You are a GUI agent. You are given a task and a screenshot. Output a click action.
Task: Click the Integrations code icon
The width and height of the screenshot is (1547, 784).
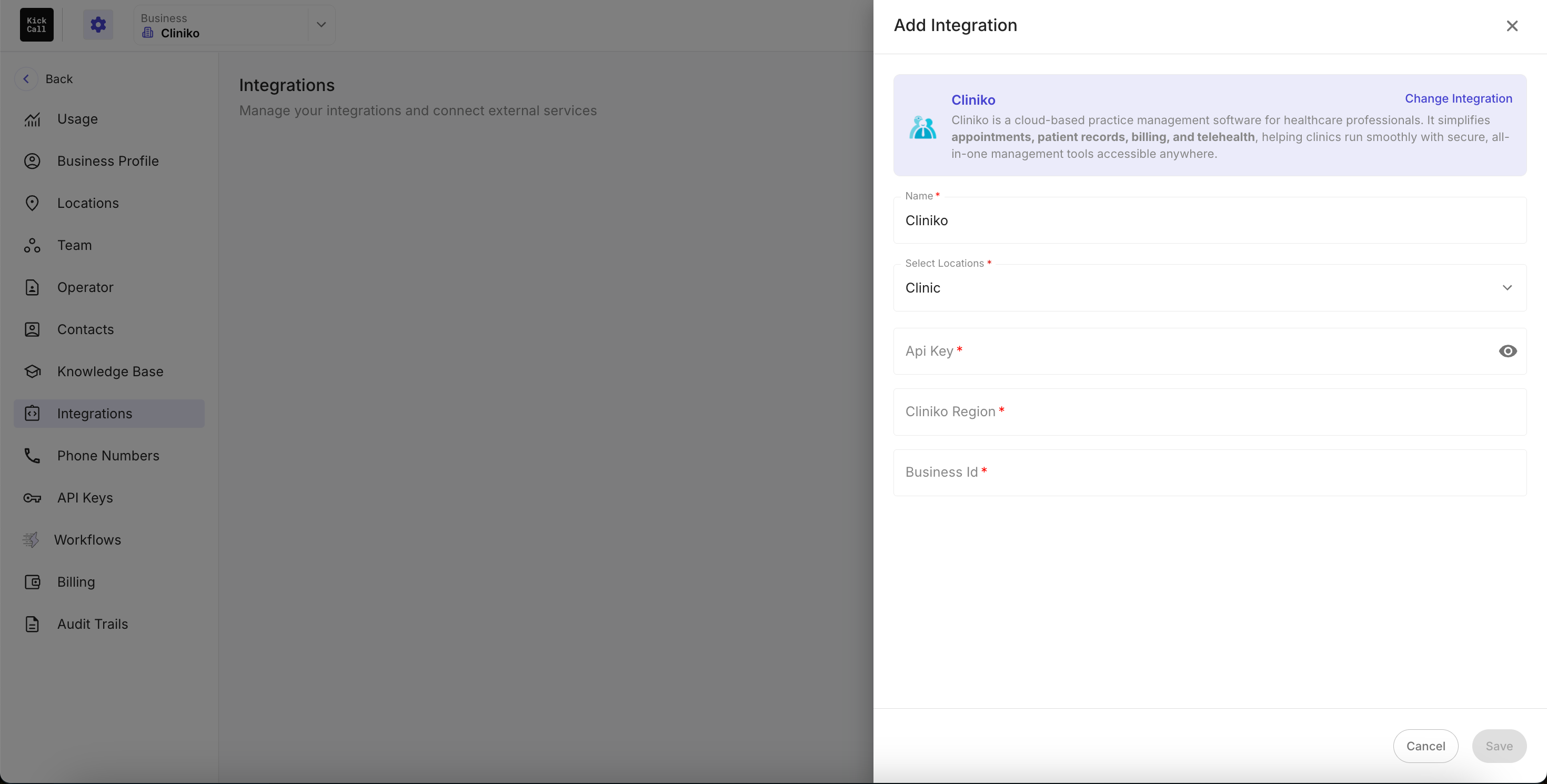click(33, 414)
